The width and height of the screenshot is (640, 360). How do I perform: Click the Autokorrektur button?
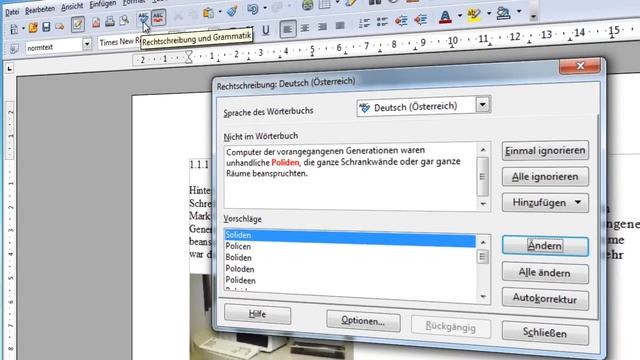coord(545,299)
